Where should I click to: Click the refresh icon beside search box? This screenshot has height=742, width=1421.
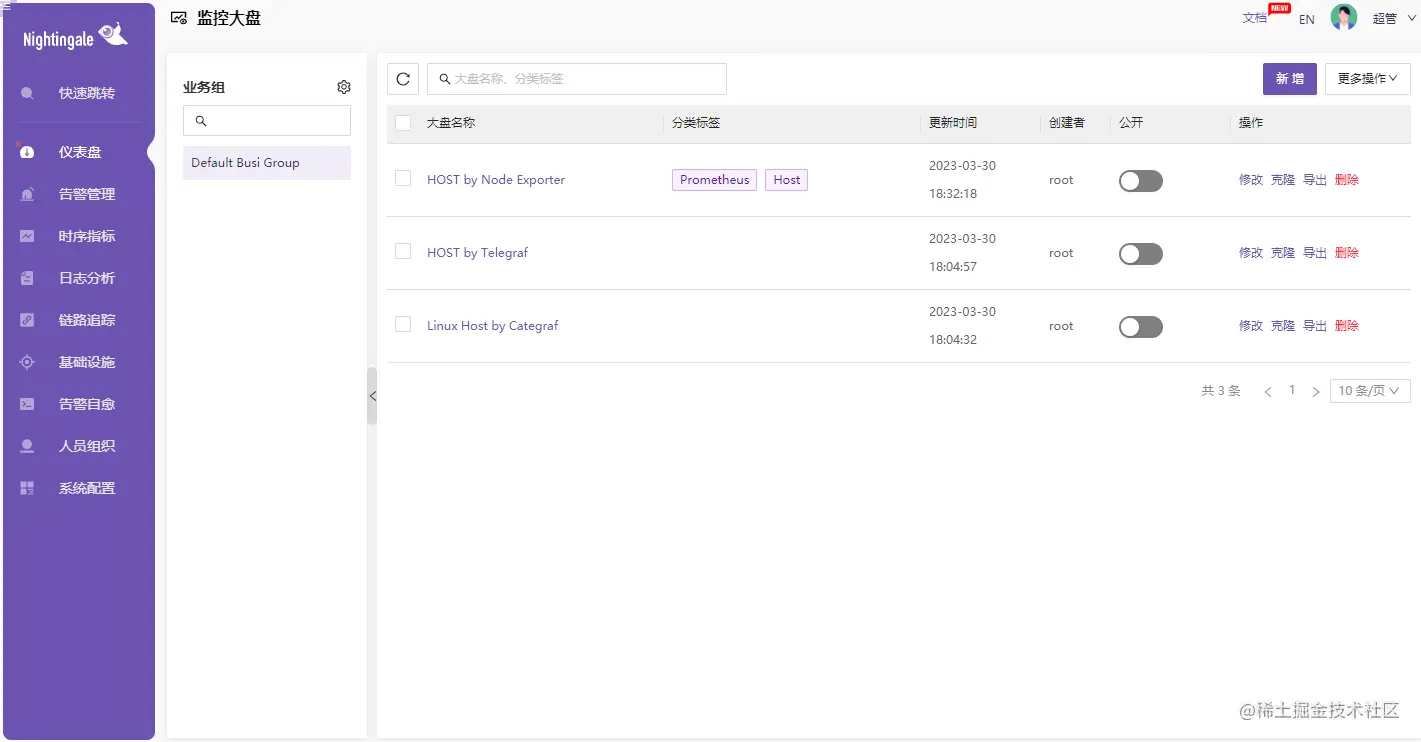pos(402,79)
